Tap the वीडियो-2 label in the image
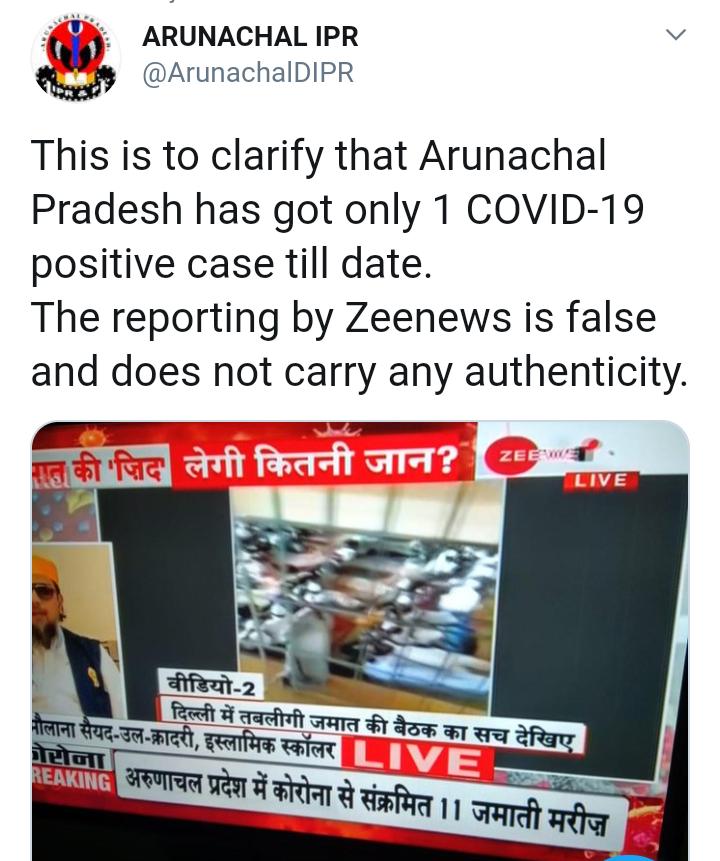 212,686
